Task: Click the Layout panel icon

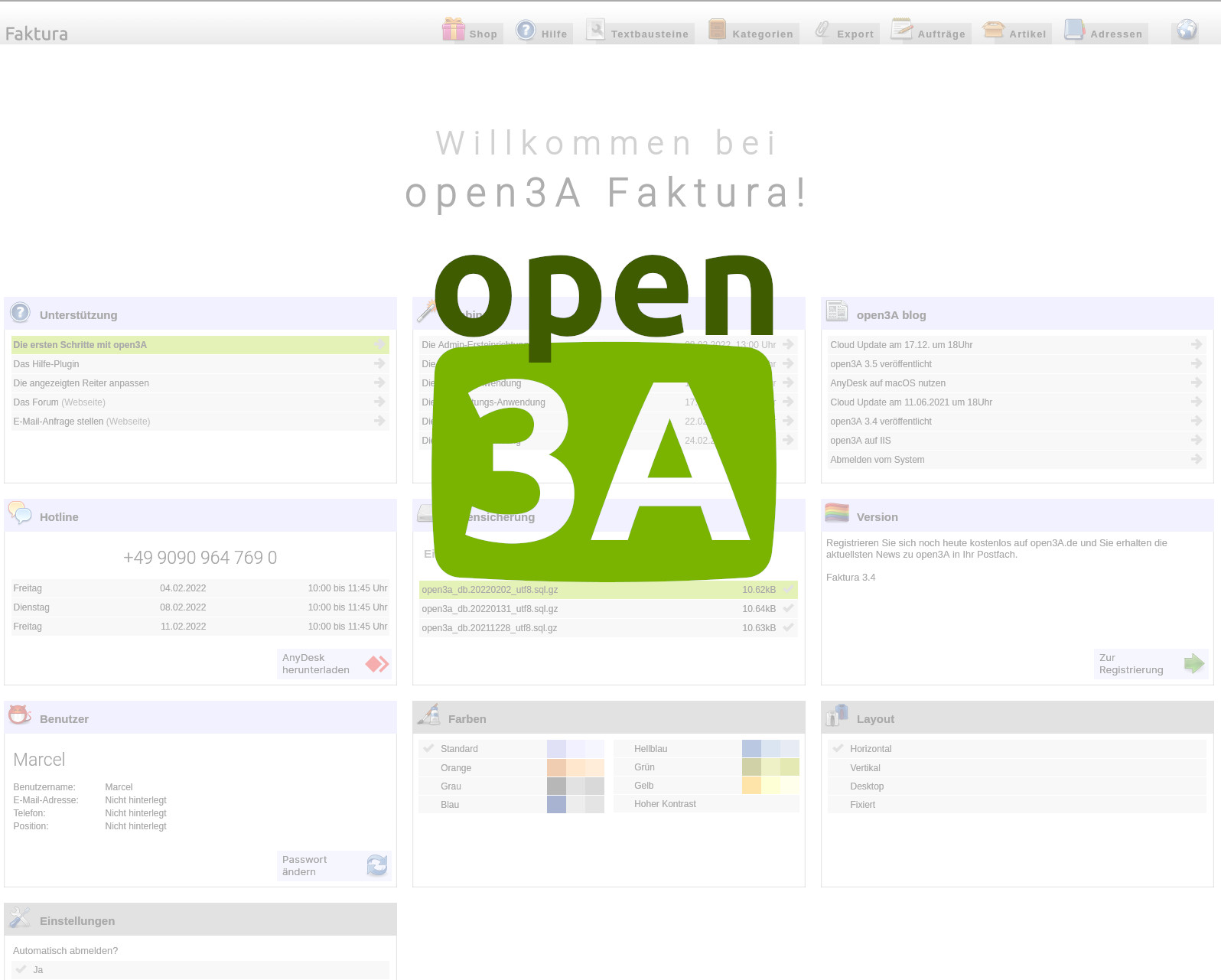Action: [837, 715]
